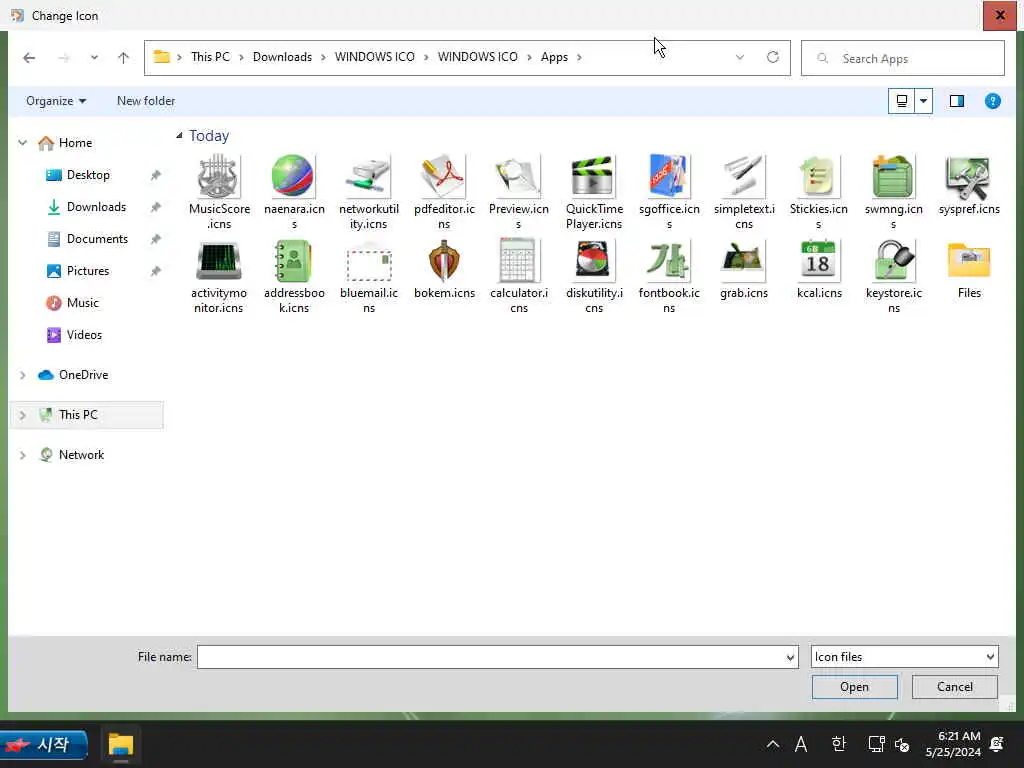Screen dimensions: 1024x768
Task: Expand the OneDrive tree node
Action: [x=22, y=375]
